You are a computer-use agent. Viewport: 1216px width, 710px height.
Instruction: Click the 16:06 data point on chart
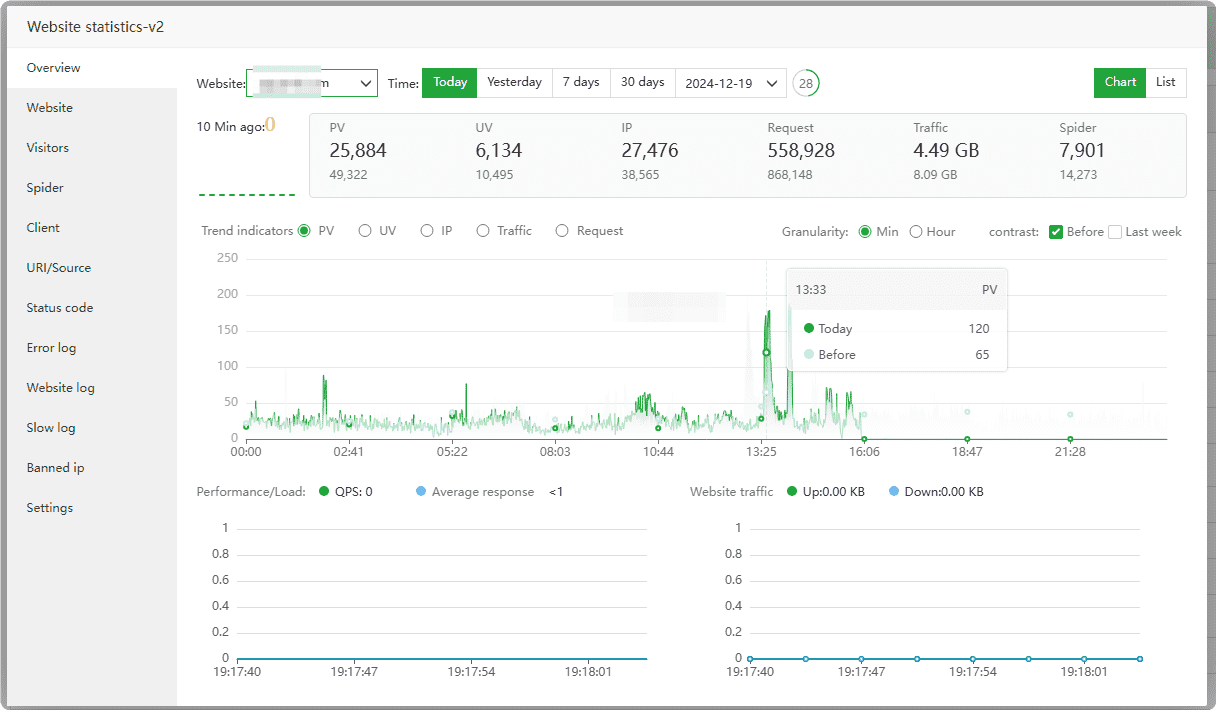[864, 439]
